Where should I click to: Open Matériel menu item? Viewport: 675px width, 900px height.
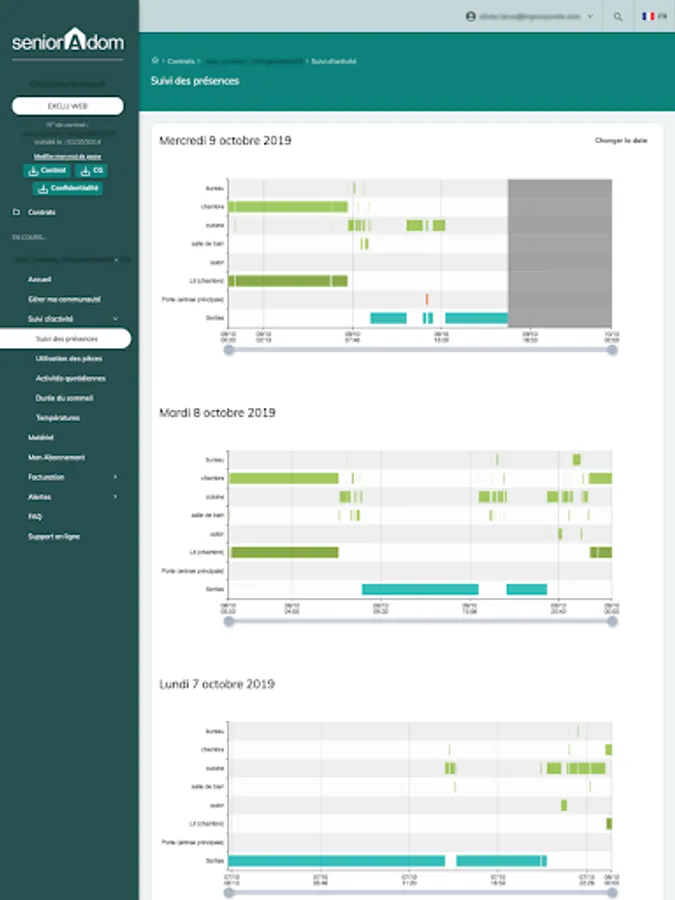pyautogui.click(x=41, y=437)
